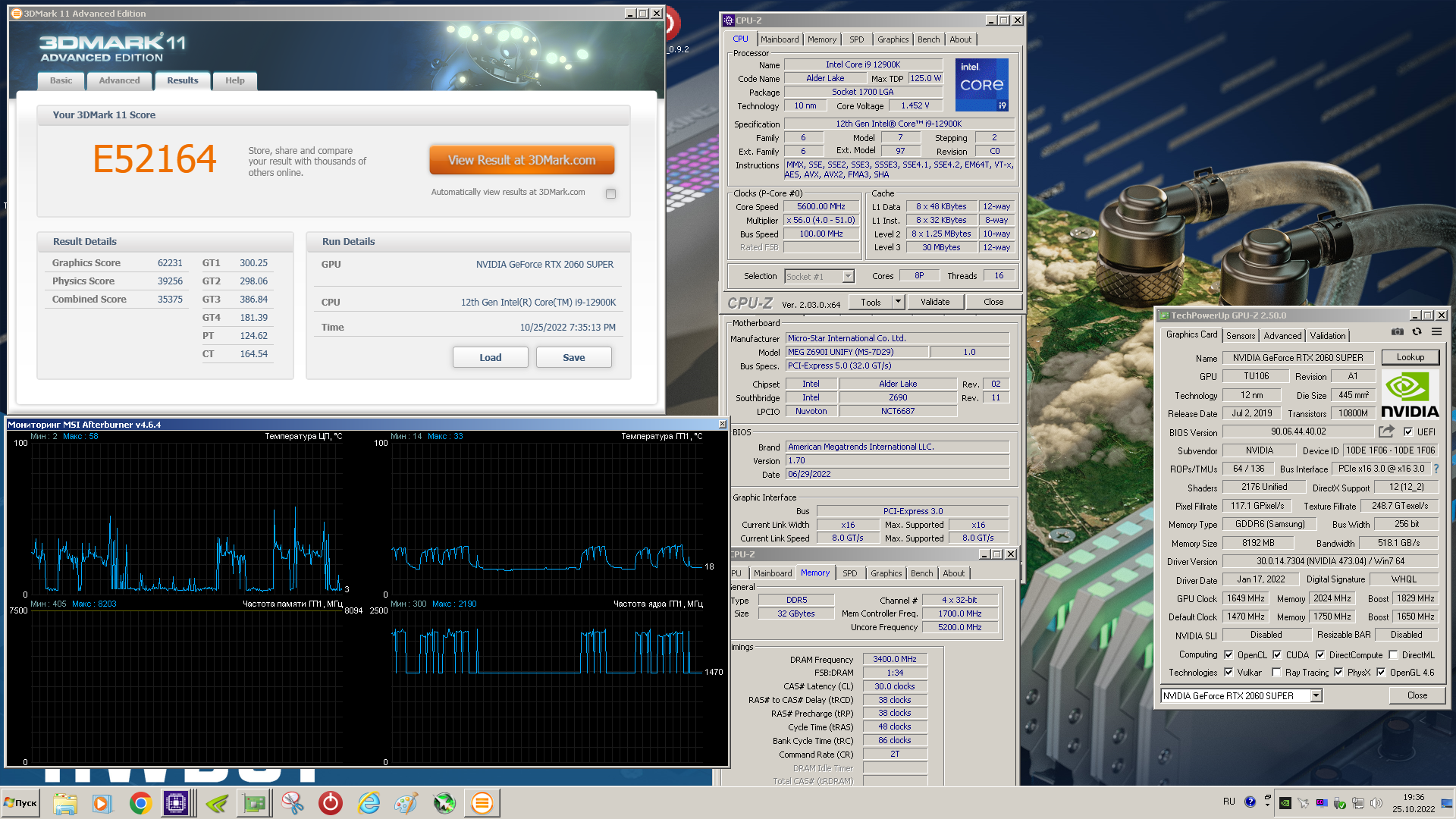1456x819 pixels.
Task: Switch to the Basic tab in 3DMark 11
Action: (61, 80)
